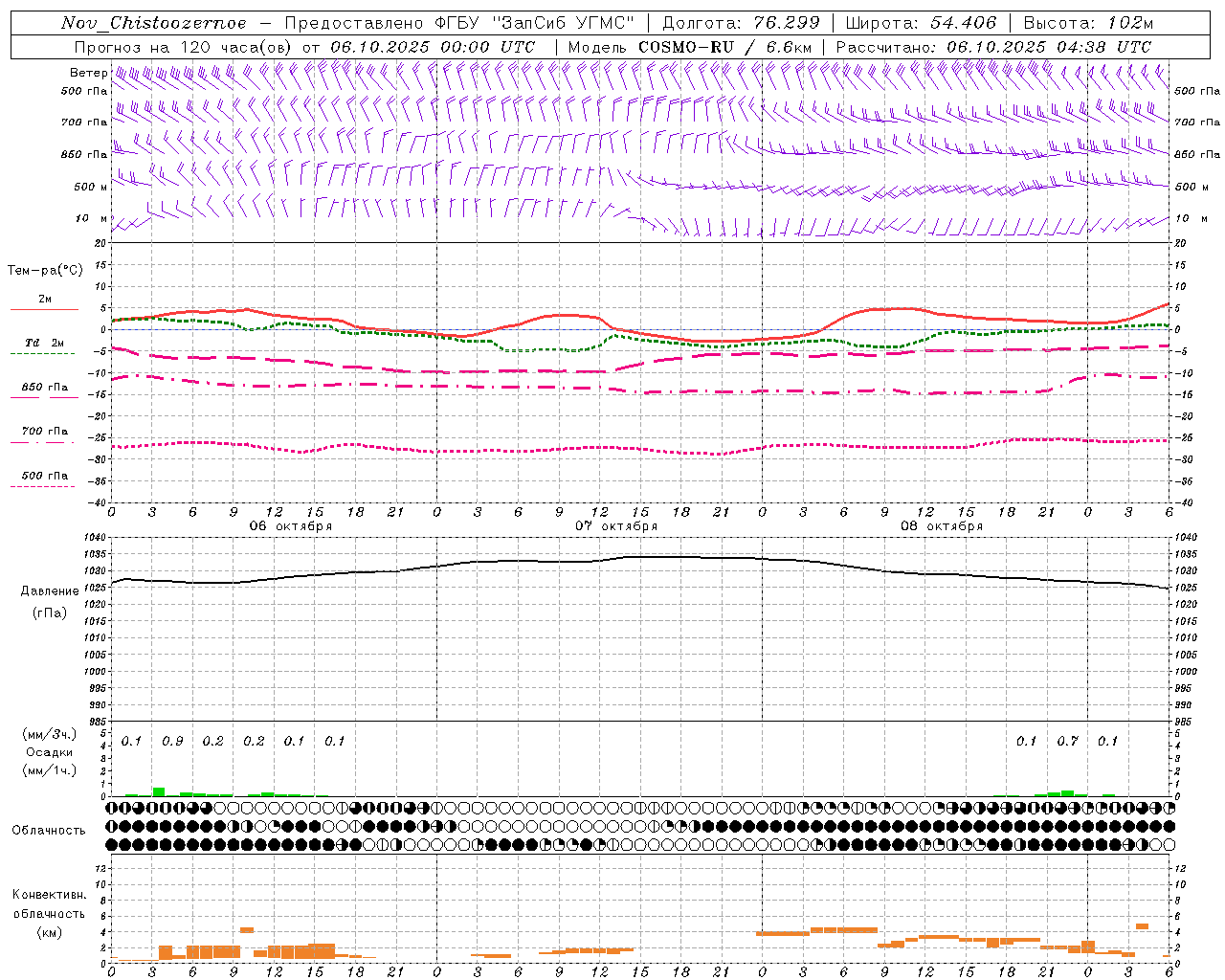The height and width of the screenshot is (980, 1225).
Task: Click the Конвективн. облачность label
Action: [x=49, y=903]
